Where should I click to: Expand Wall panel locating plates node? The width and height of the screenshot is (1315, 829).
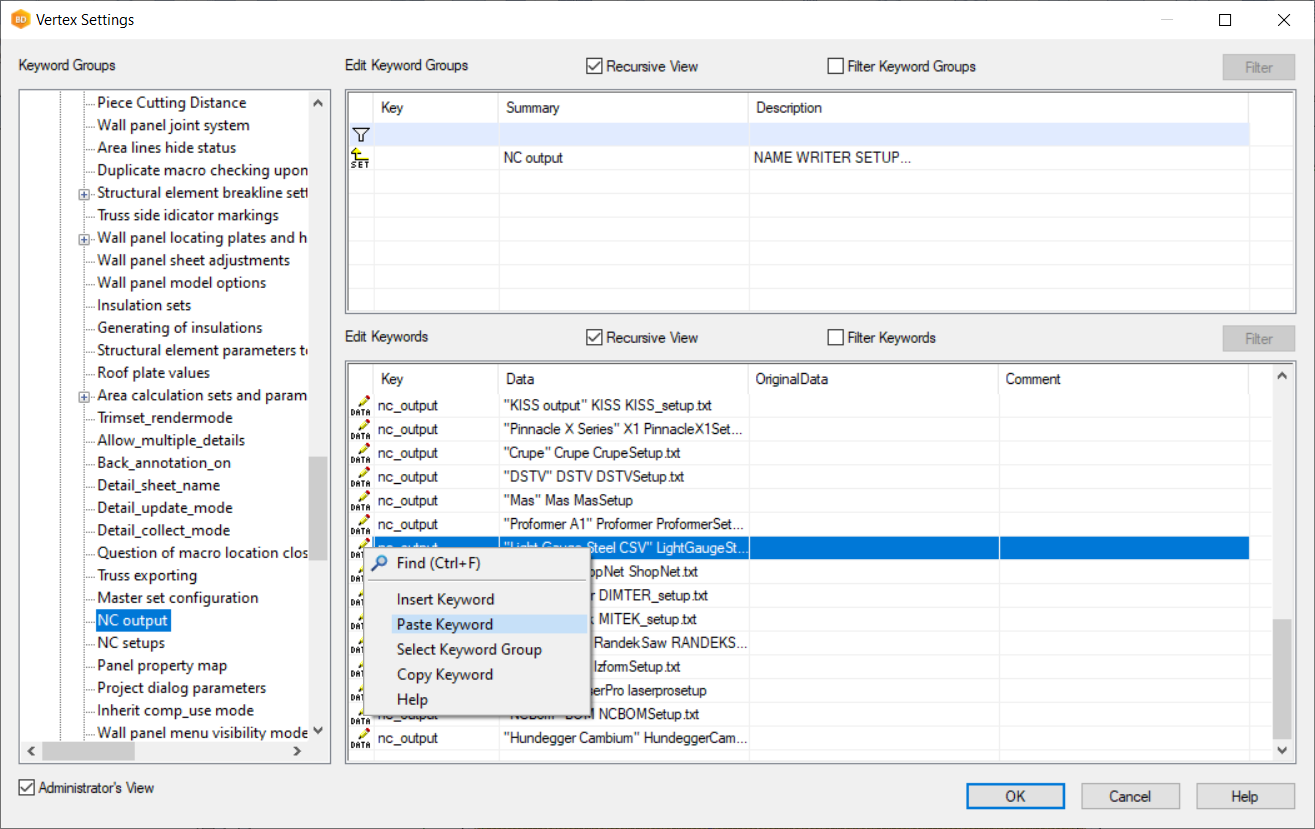click(x=84, y=239)
